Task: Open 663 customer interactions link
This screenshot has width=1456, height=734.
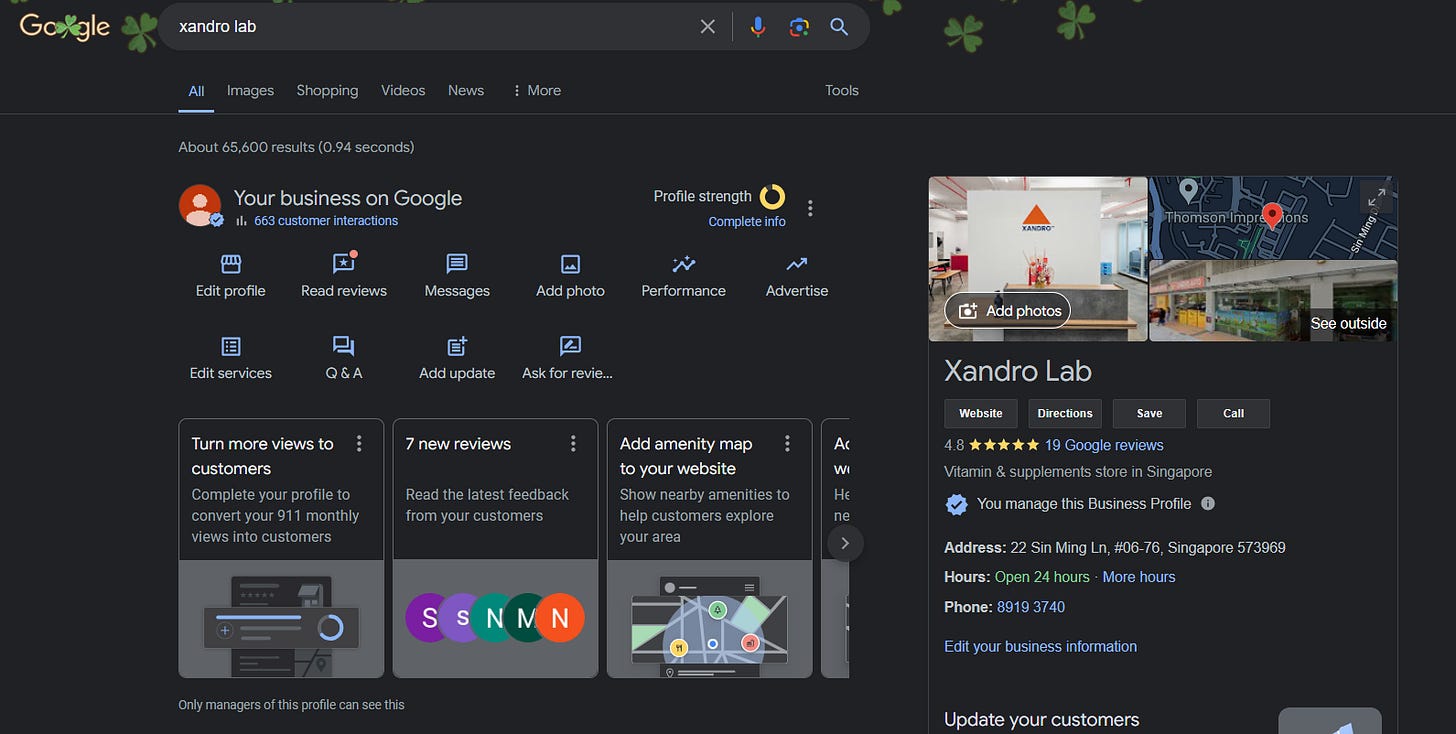Action: pyautogui.click(x=326, y=221)
